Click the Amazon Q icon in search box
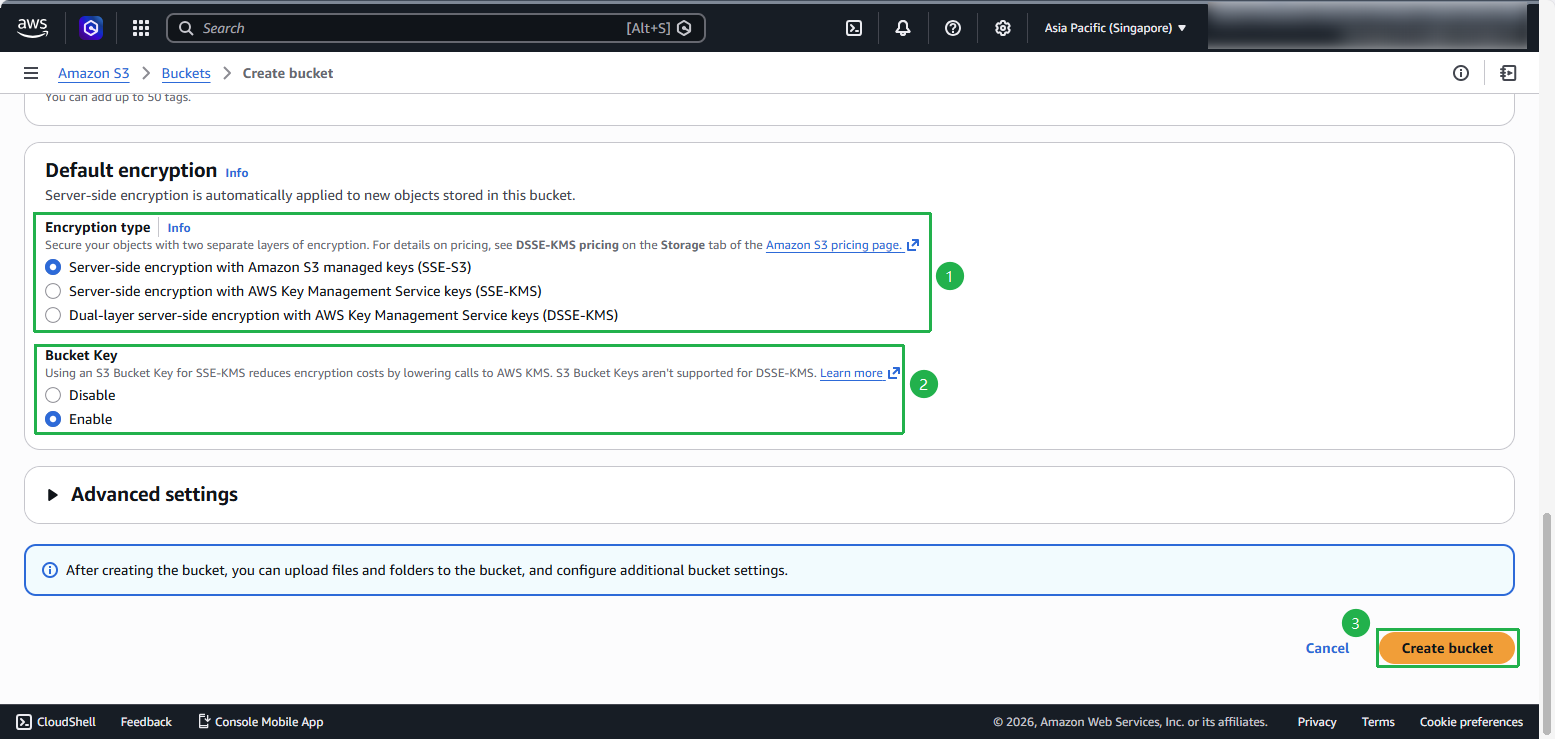Viewport: 1555px width, 739px height. point(684,28)
